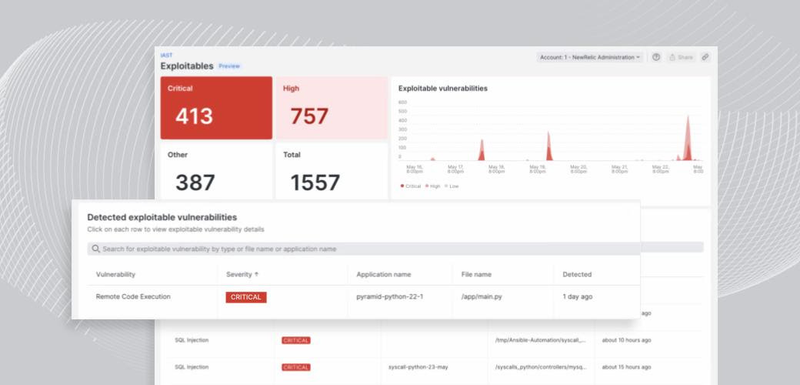Screen dimensions: 800x385
Task: Click the CRITICAL badge for pyramid-python-22-1
Action: 246,297
